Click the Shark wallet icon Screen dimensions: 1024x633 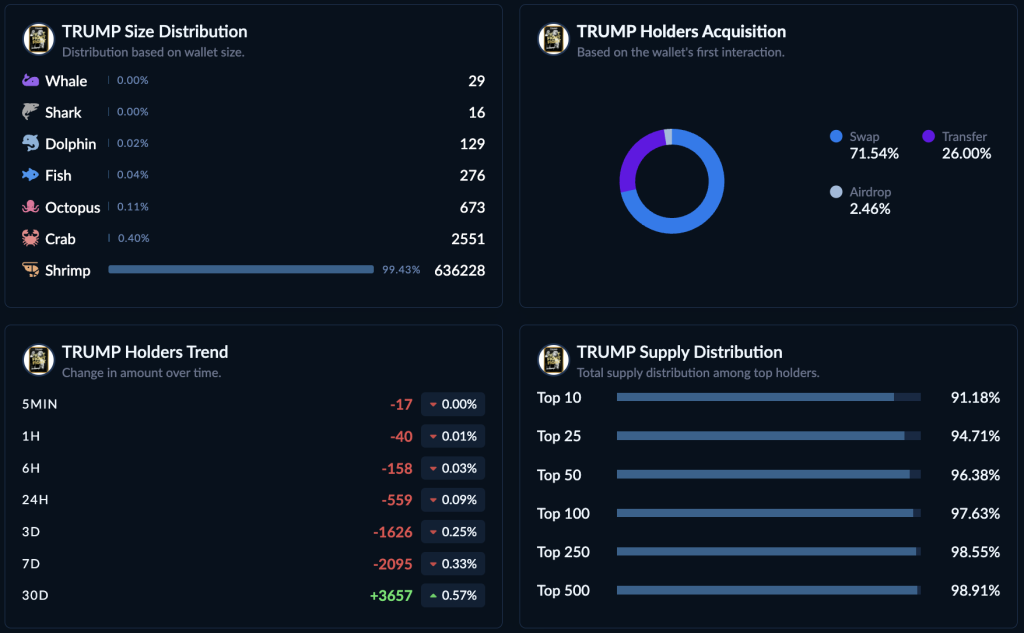click(30, 112)
